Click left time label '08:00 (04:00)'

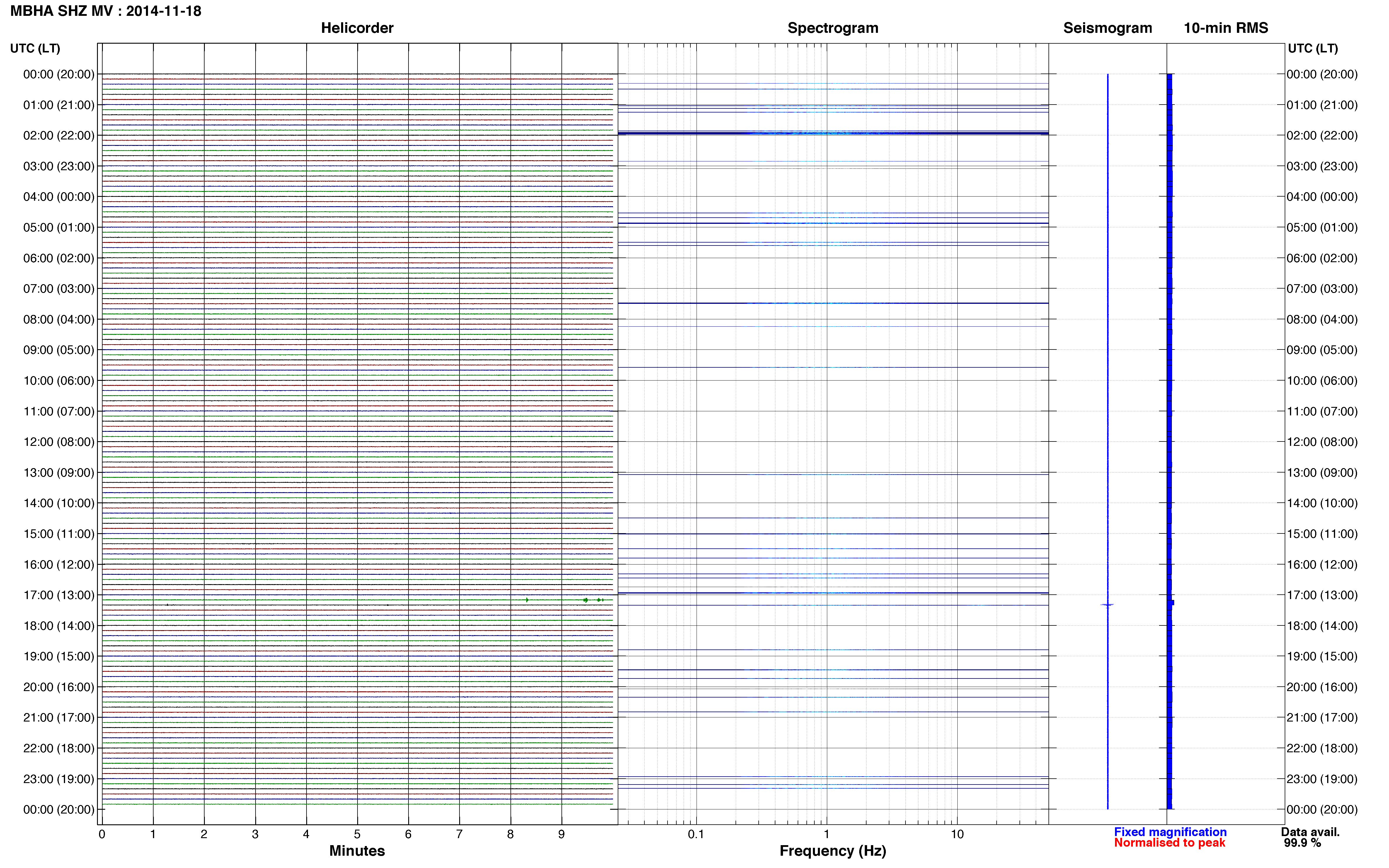pos(59,319)
